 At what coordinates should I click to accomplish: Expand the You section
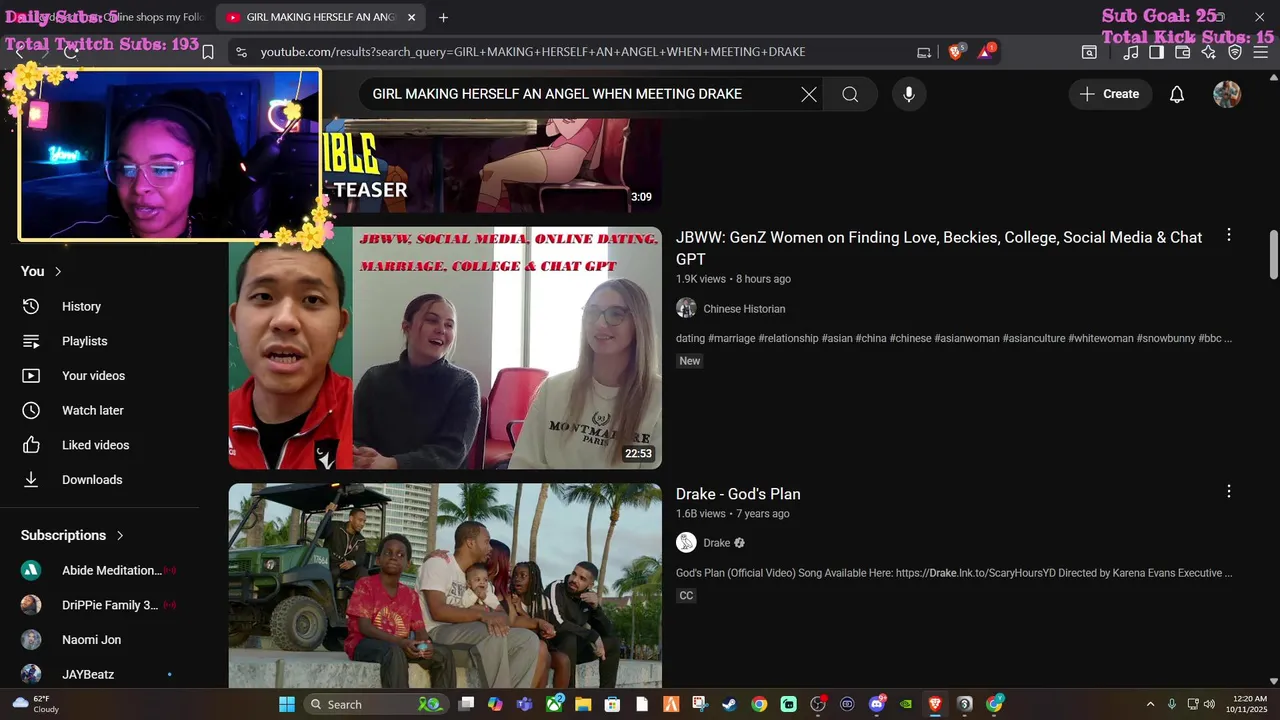[41, 271]
